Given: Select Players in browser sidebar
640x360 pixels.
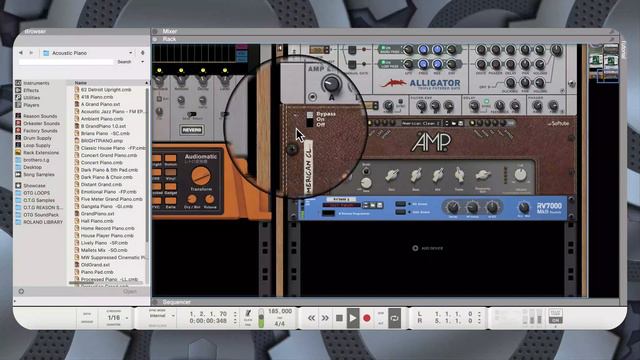Looking at the screenshot, I should [27, 105].
